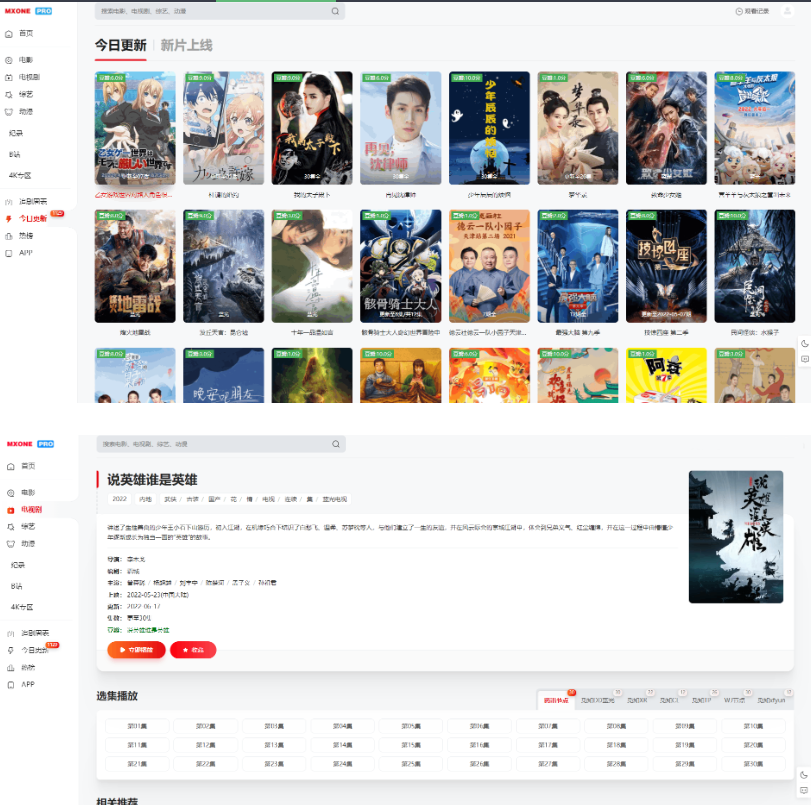
Task: Toggle 收藏 to favorite this show
Action: coord(192,649)
